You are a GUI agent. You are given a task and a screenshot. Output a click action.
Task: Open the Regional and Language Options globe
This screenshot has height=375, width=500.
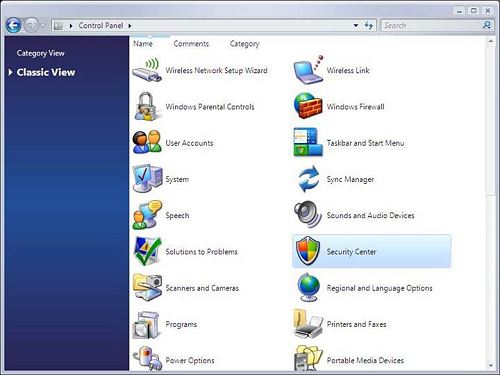coord(308,287)
